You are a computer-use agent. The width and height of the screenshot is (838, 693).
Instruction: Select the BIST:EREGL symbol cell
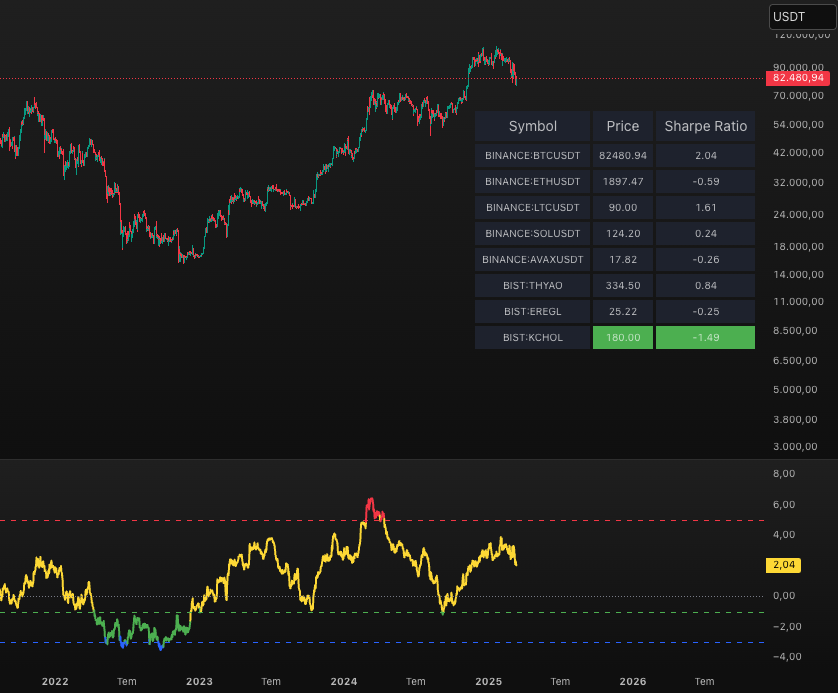pyautogui.click(x=532, y=312)
